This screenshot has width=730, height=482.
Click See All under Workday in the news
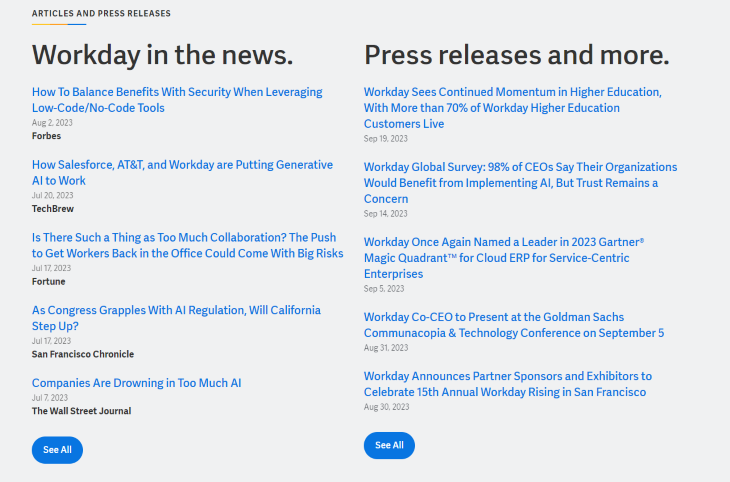(57, 450)
